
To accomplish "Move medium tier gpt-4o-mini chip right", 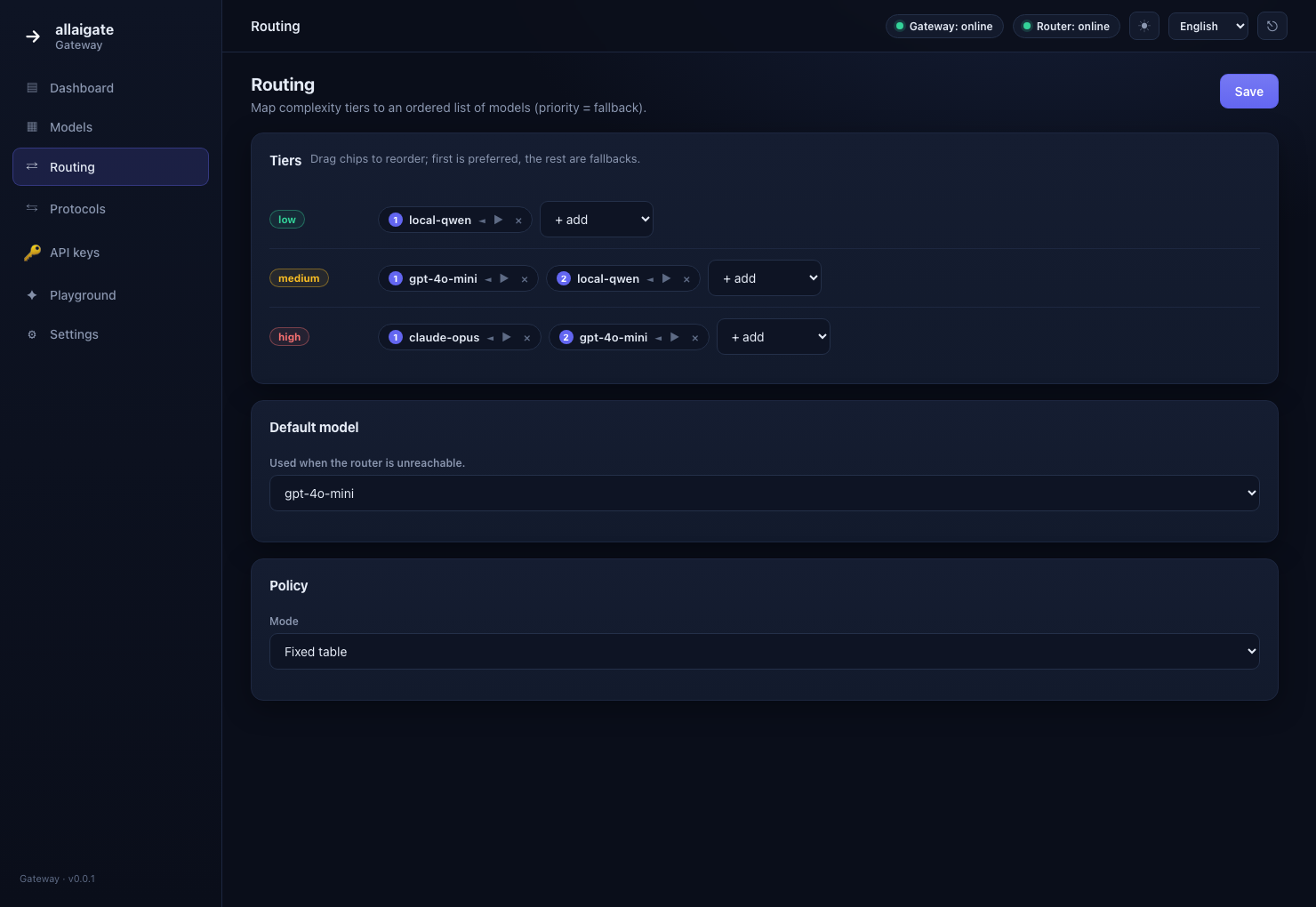I will point(504,278).
